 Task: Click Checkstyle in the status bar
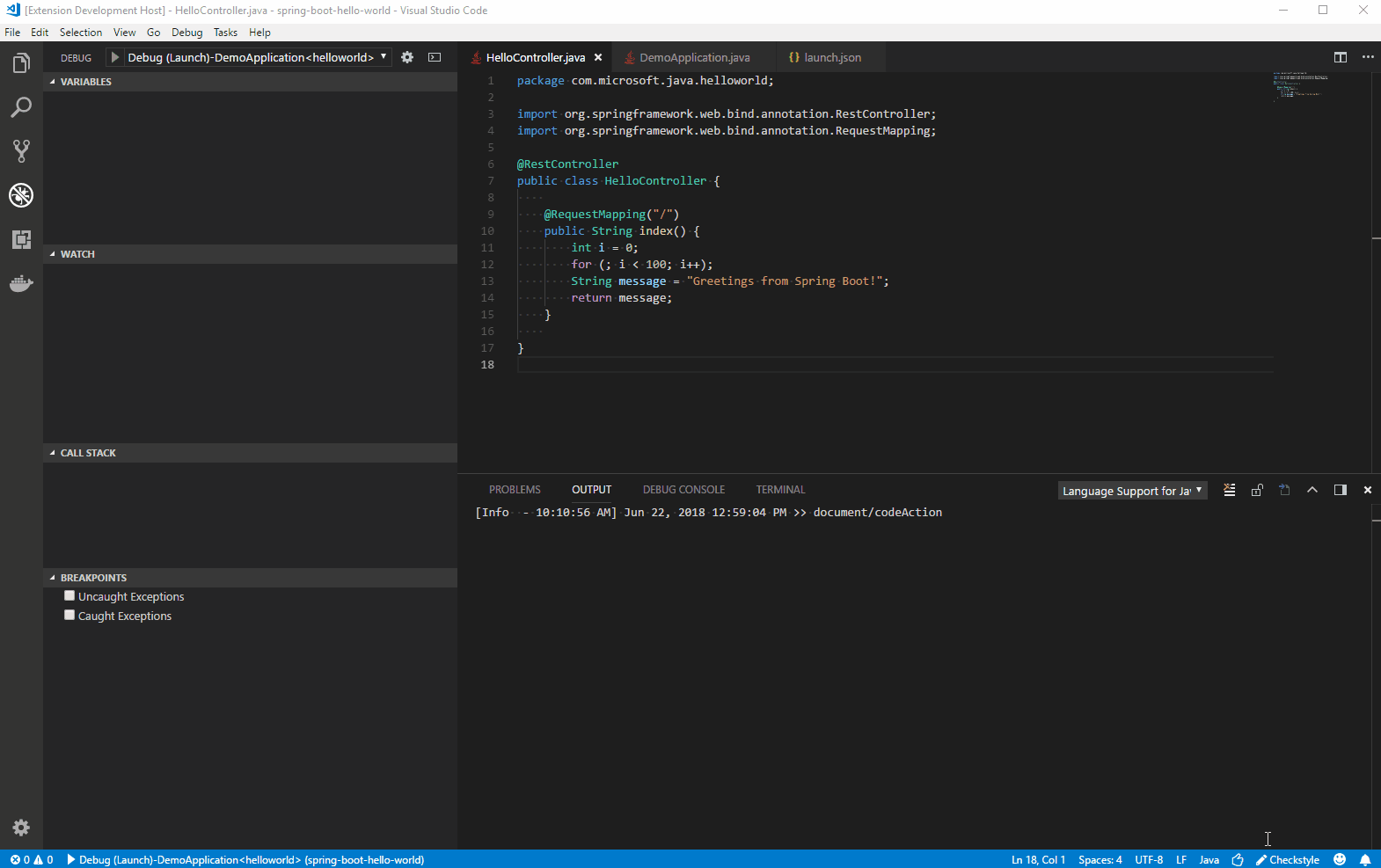click(x=1288, y=859)
